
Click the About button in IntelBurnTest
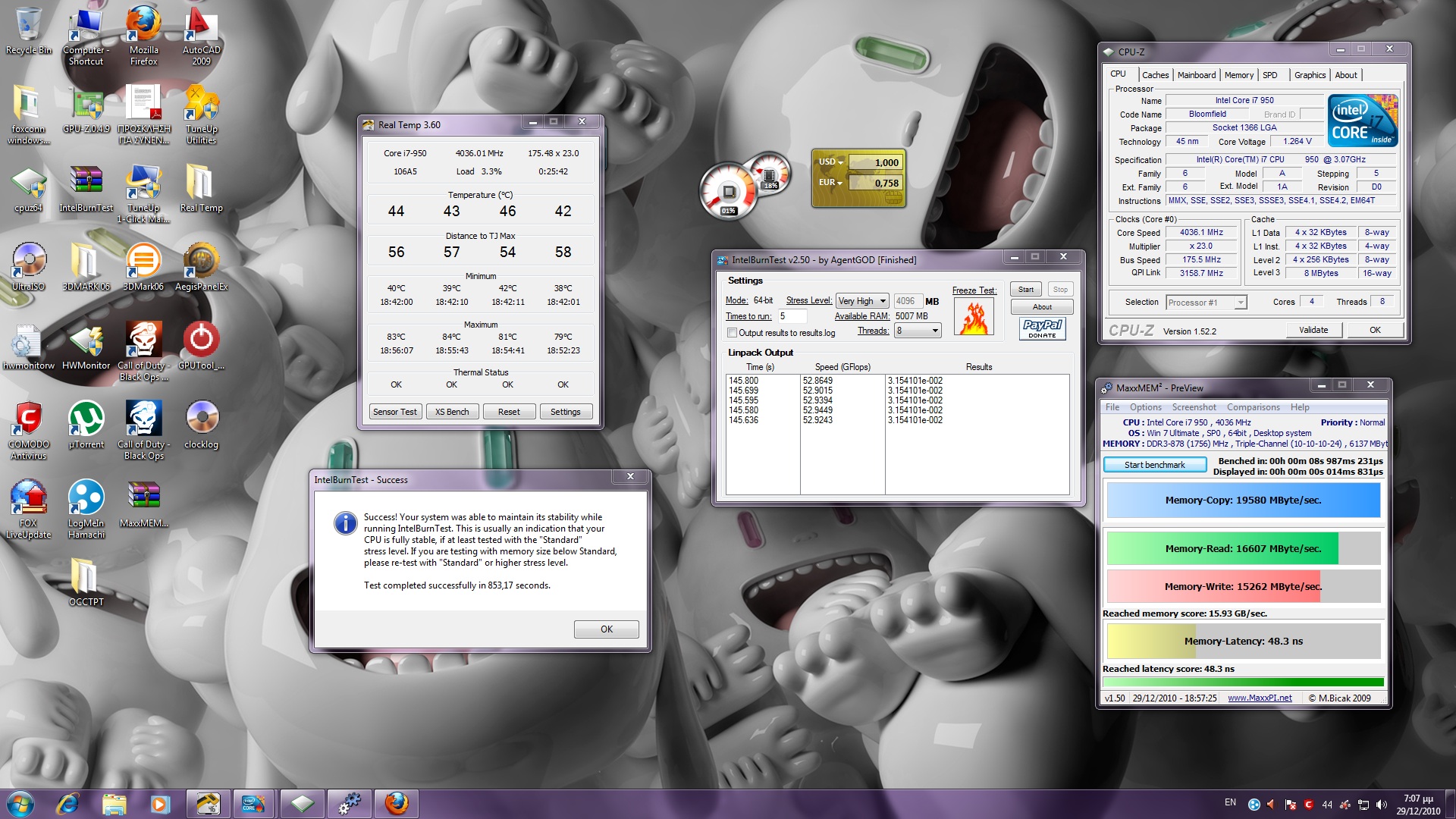1042,307
